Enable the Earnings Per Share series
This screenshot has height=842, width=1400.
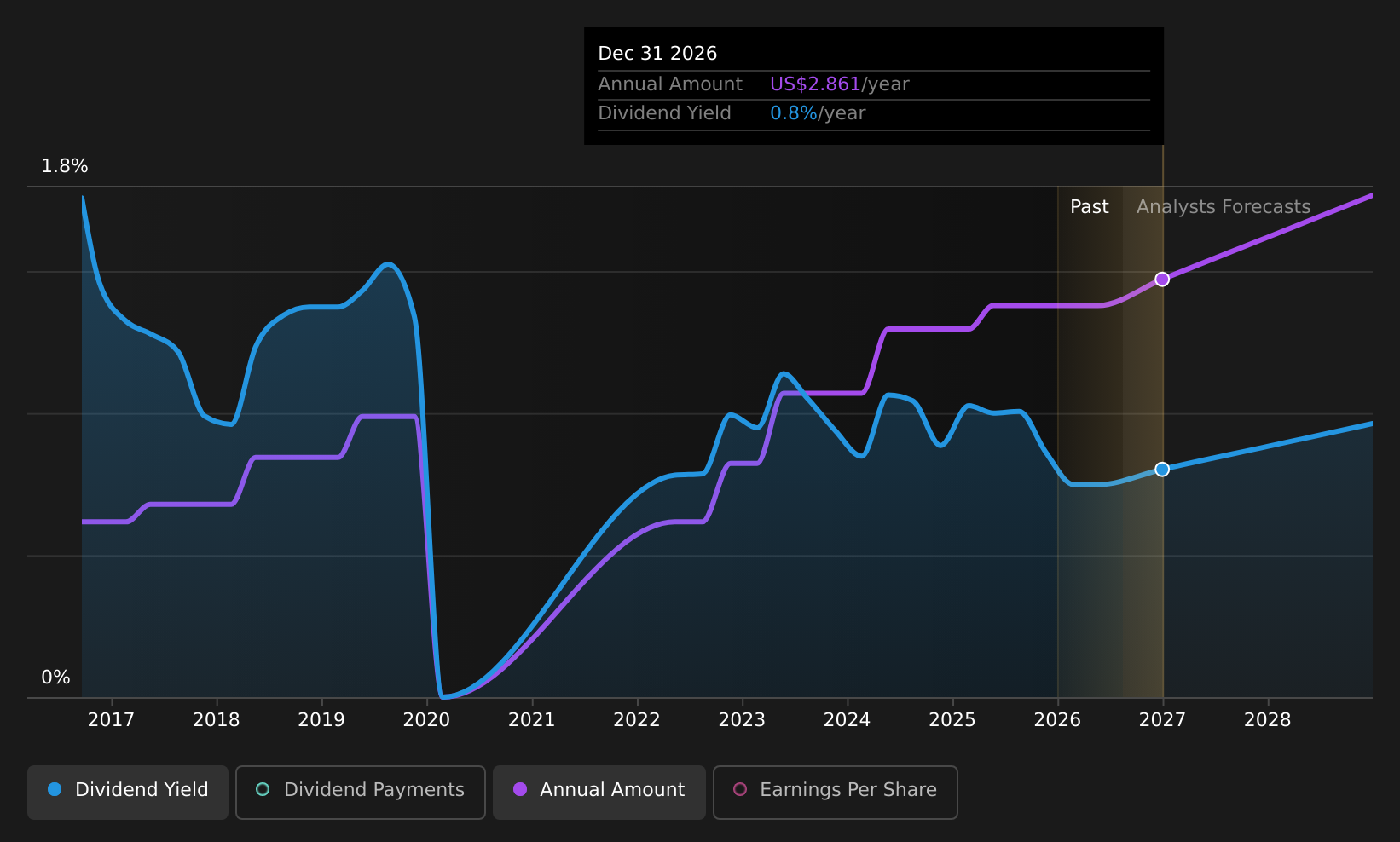(836, 792)
